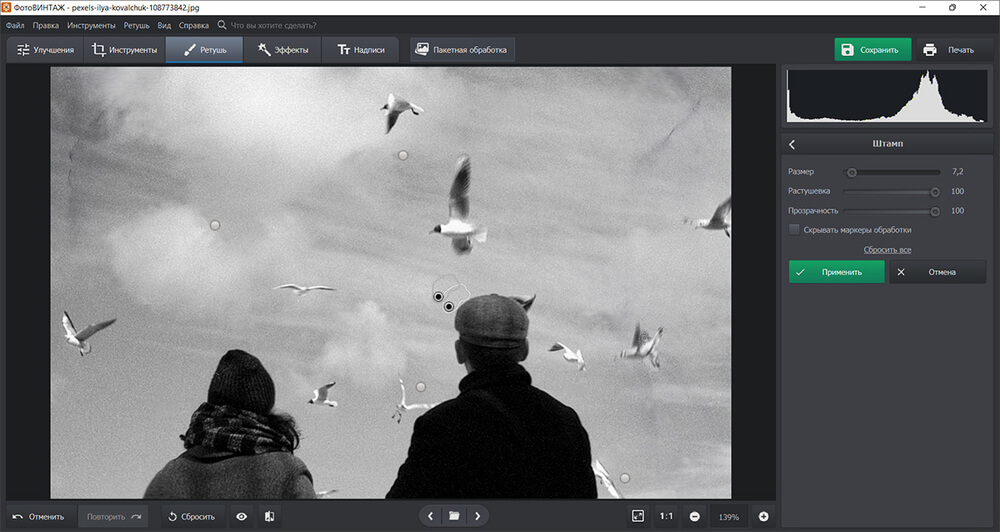Image resolution: width=1000 pixels, height=532 pixels.
Task: Zoom in with plus icon
Action: coord(764,516)
